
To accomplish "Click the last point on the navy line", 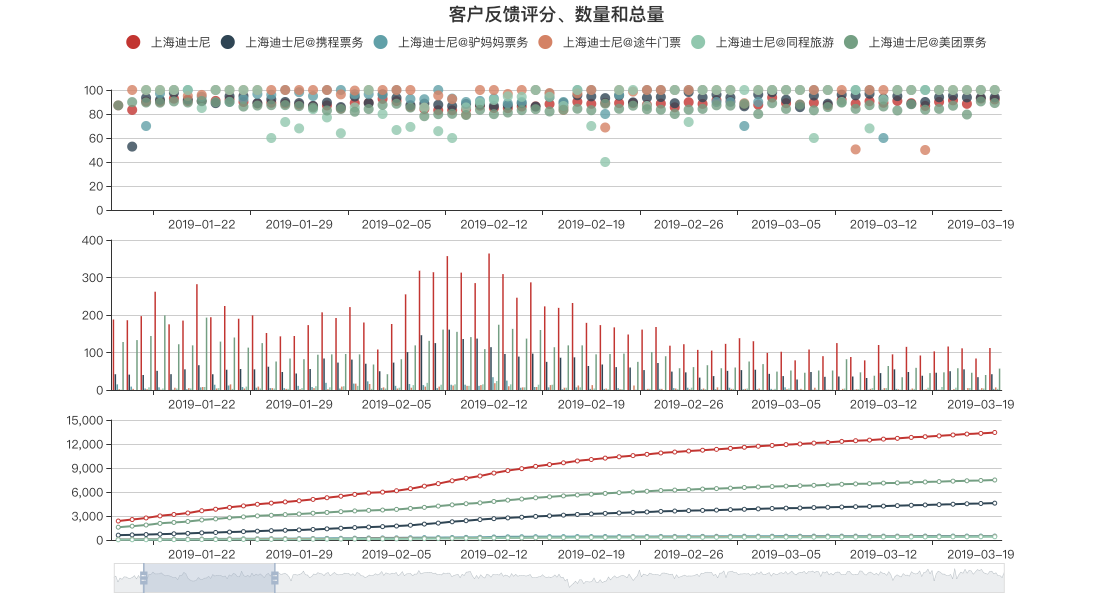I will click(x=994, y=503).
